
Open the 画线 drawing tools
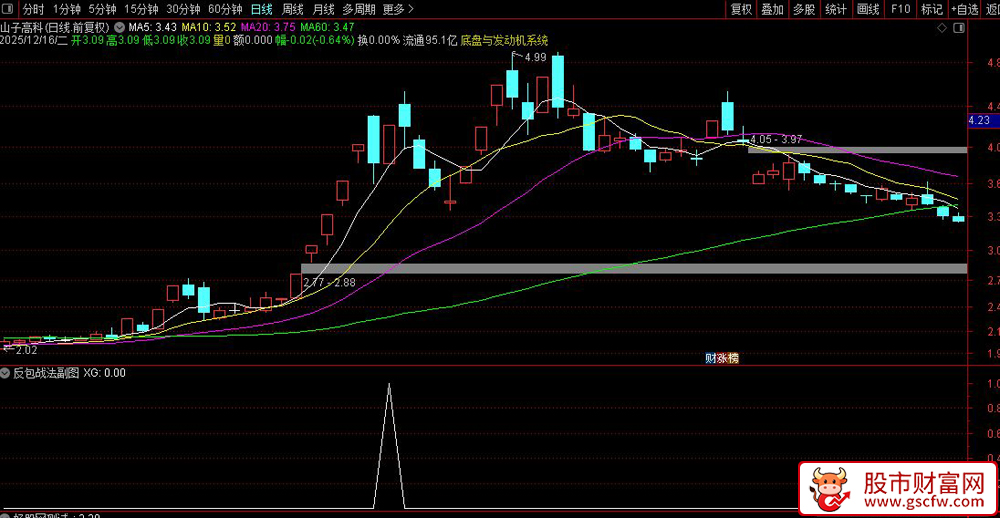[869, 9]
